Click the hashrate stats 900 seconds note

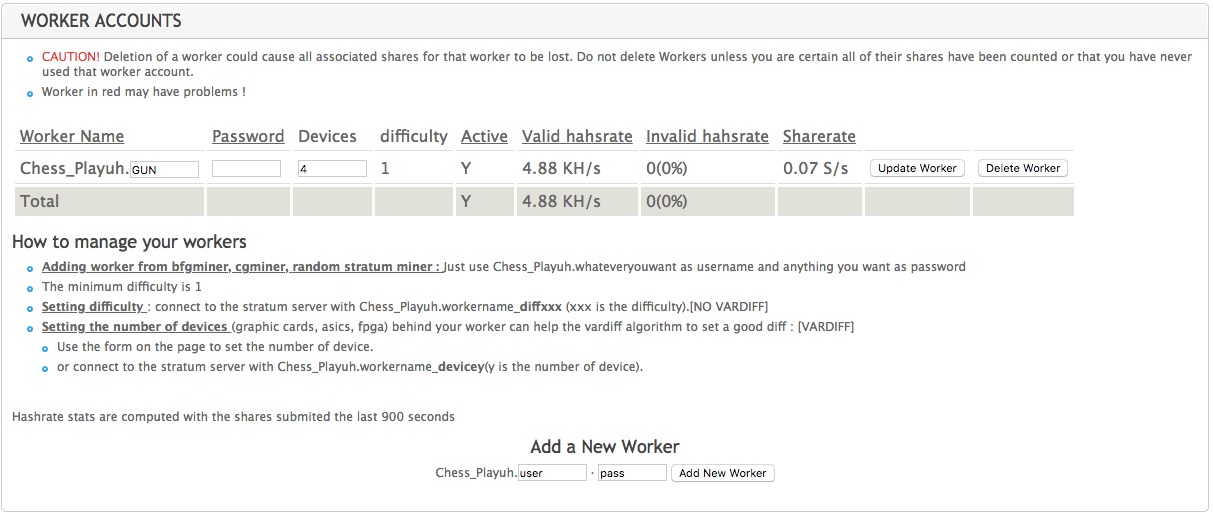tap(233, 416)
